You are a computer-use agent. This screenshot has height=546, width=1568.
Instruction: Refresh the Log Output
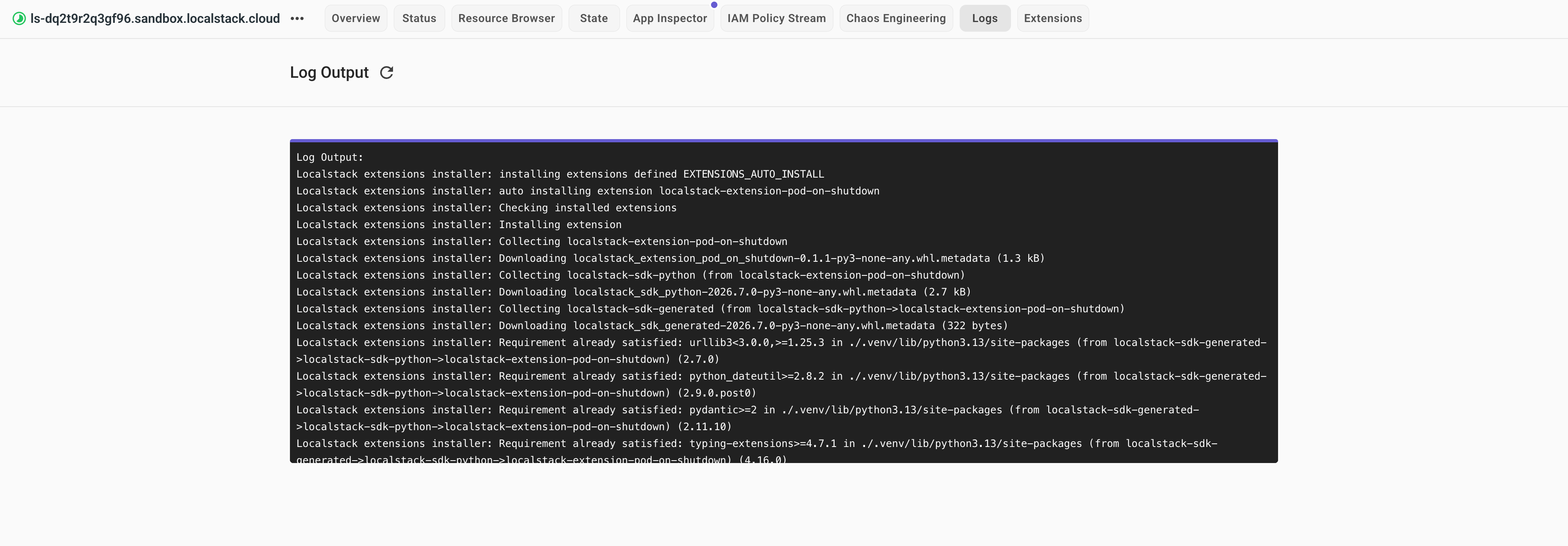(x=387, y=73)
